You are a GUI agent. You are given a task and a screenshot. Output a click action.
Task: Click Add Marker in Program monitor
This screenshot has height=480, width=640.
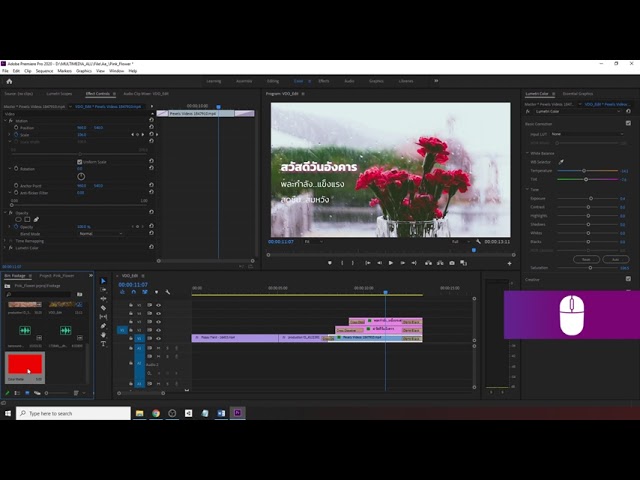pyautogui.click(x=330, y=263)
